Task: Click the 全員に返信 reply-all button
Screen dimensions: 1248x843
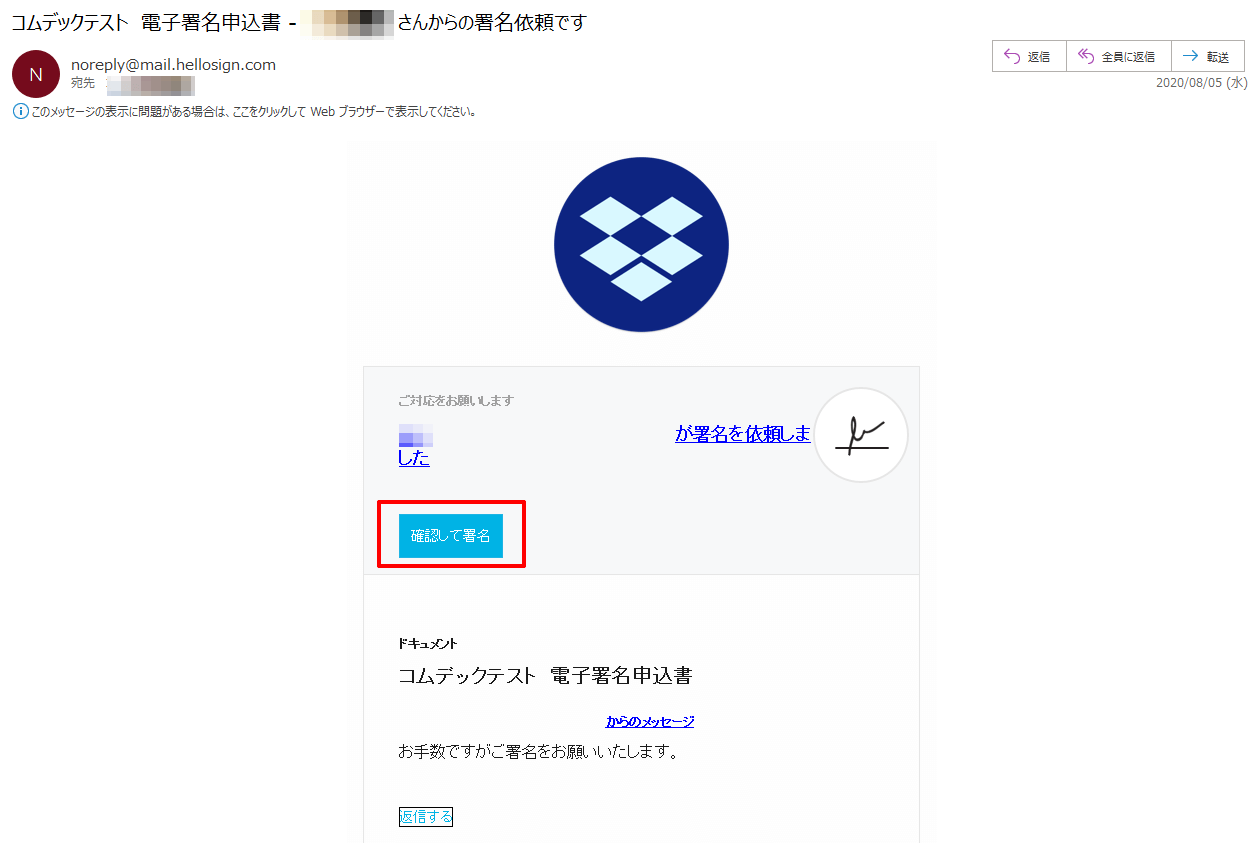Action: point(1118,57)
